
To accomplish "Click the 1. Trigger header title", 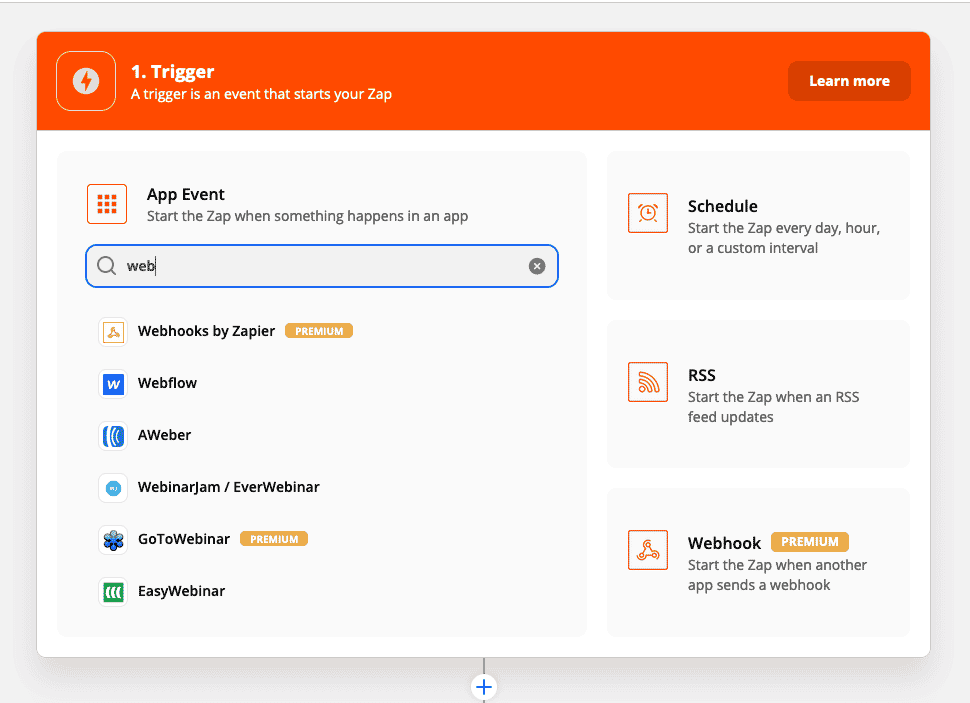I will (173, 72).
